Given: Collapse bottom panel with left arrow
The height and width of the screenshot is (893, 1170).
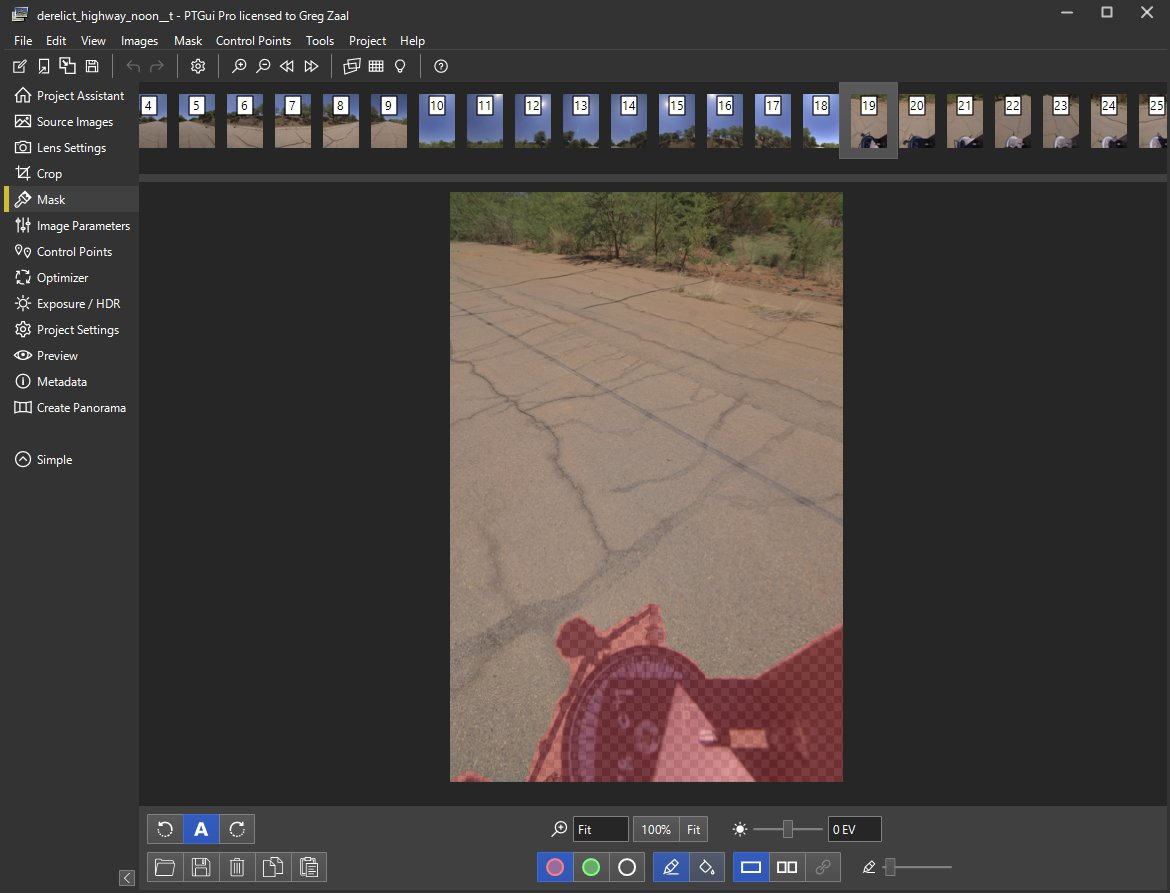Looking at the screenshot, I should [127, 877].
